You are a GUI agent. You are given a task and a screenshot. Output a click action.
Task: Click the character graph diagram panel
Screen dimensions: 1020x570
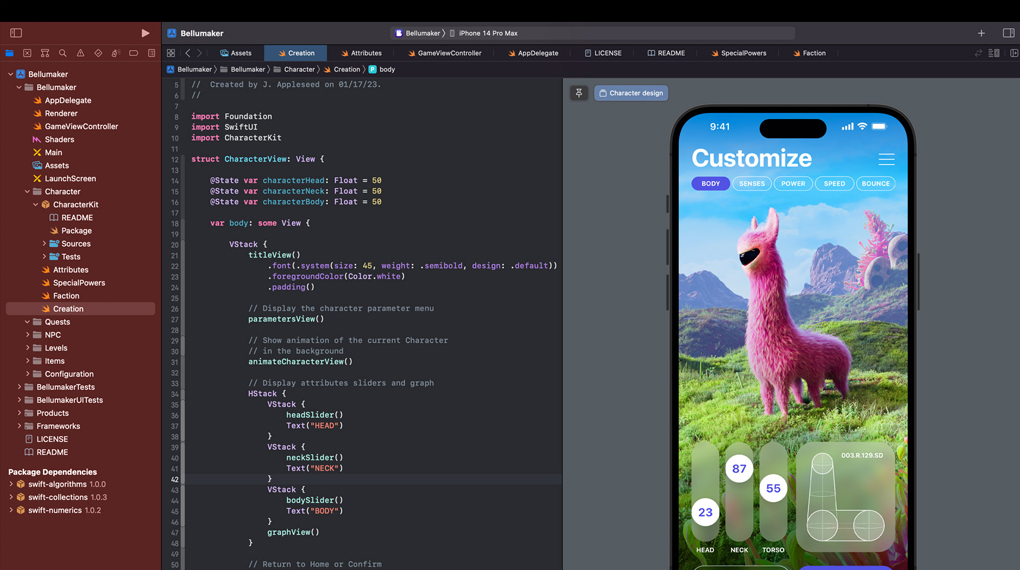pos(845,498)
